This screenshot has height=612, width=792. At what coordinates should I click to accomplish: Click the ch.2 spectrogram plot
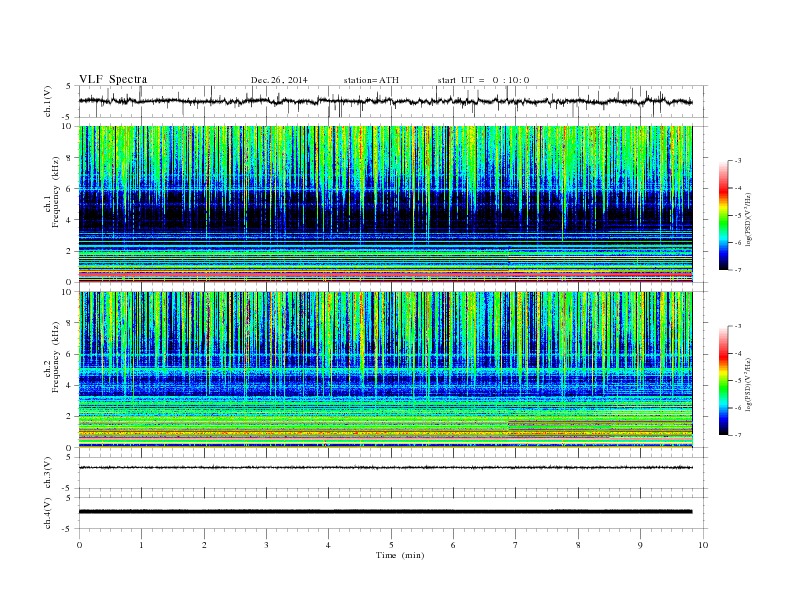click(x=385, y=369)
